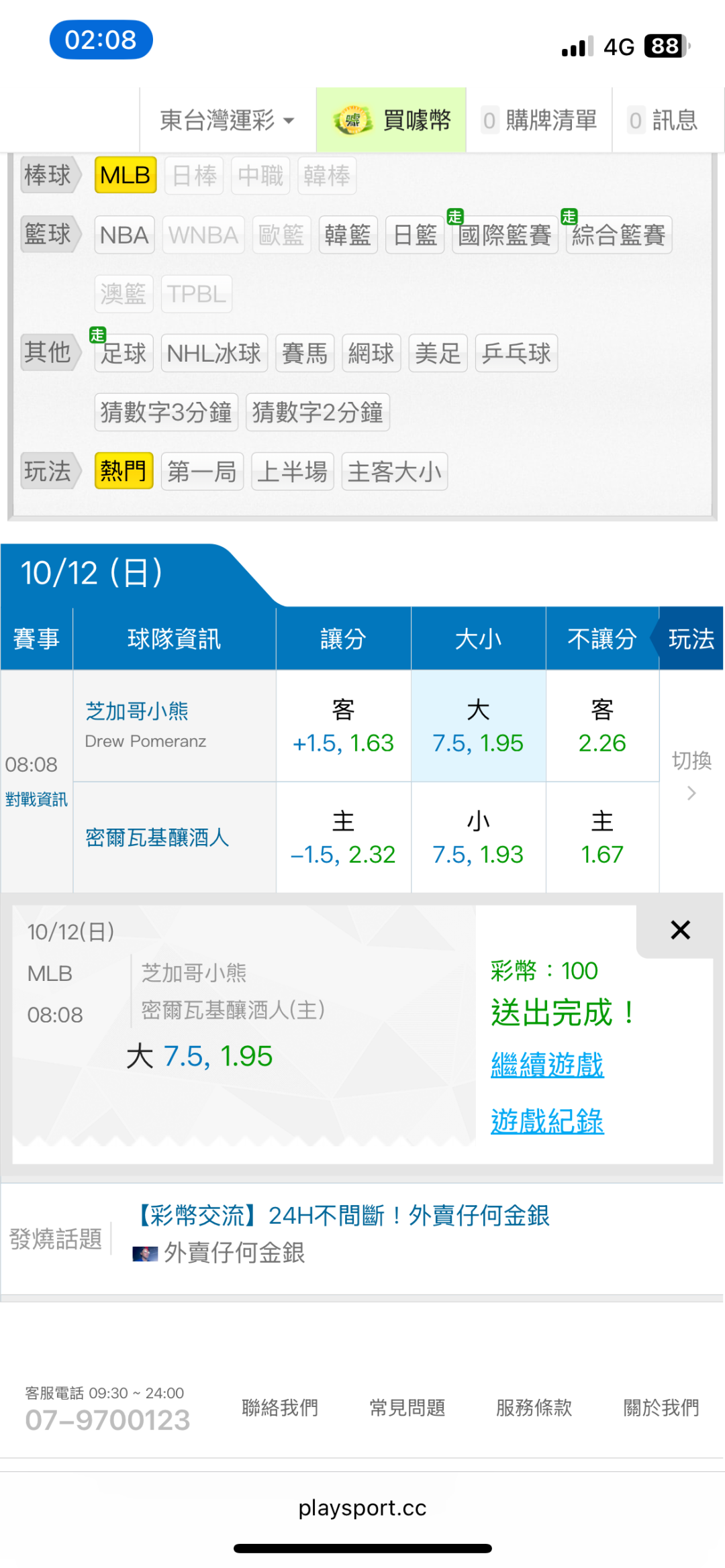Open the 猜數字3分鐘 game
The image size is (725, 1568).
[166, 412]
